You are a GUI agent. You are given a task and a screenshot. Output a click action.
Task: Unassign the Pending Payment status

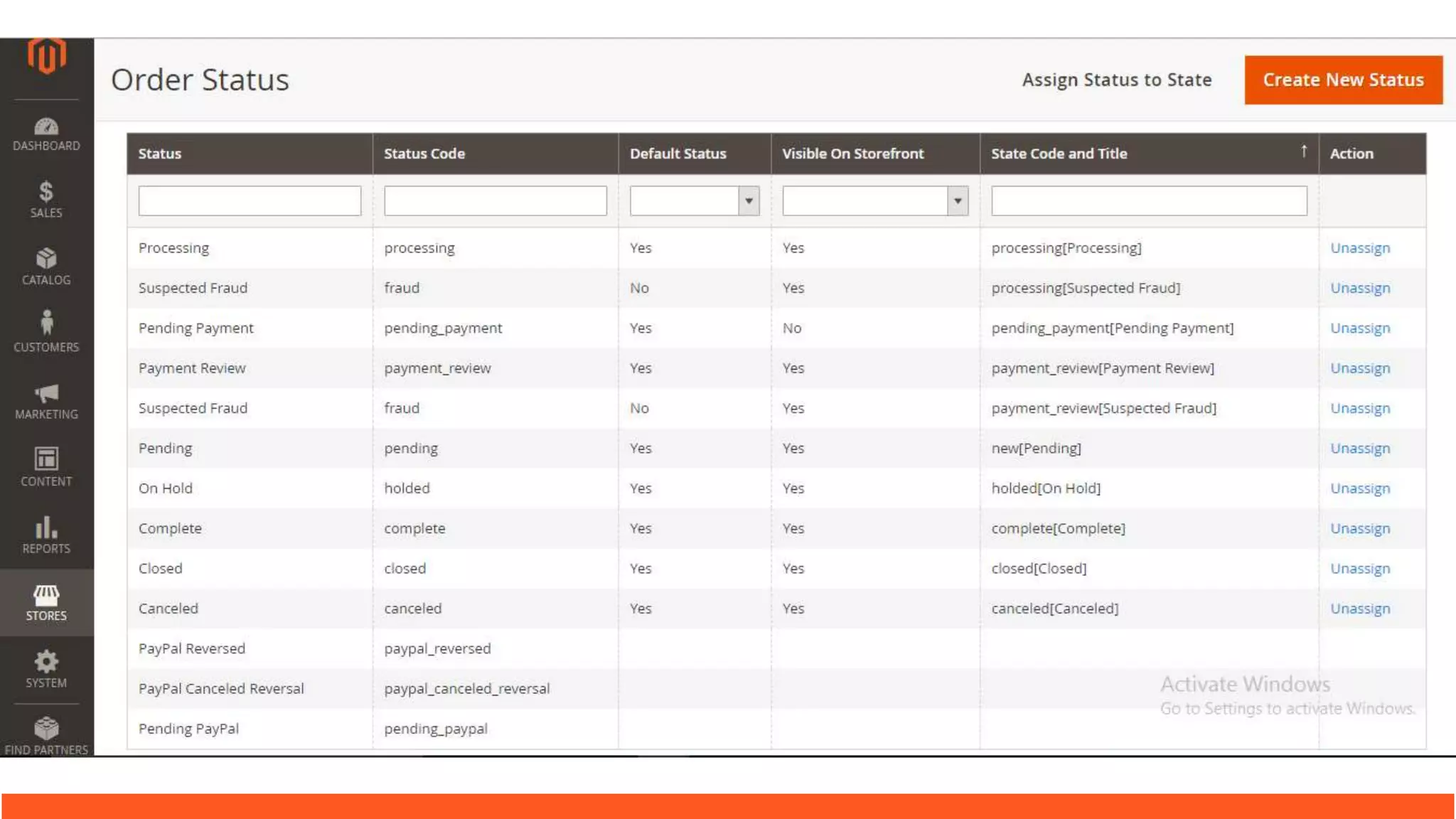click(x=1359, y=328)
